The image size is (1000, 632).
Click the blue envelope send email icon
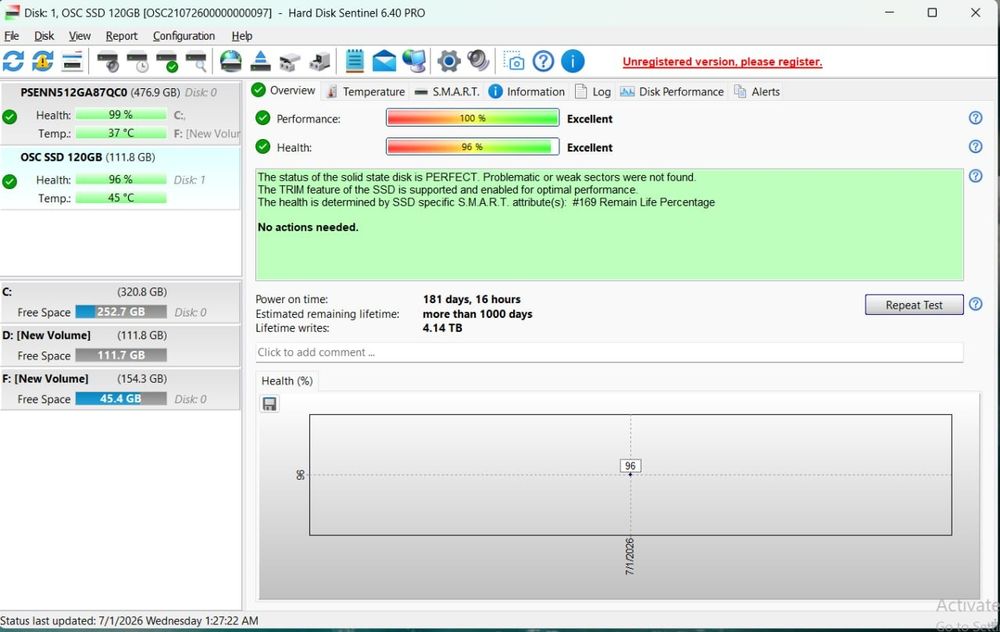pyautogui.click(x=384, y=61)
